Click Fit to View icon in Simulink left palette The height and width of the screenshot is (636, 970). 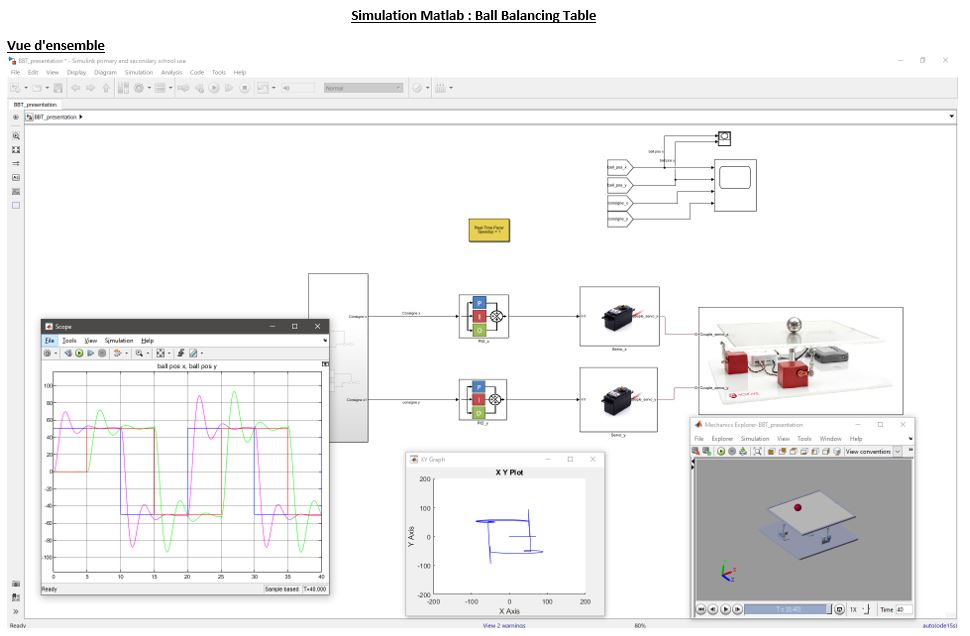coord(16,150)
